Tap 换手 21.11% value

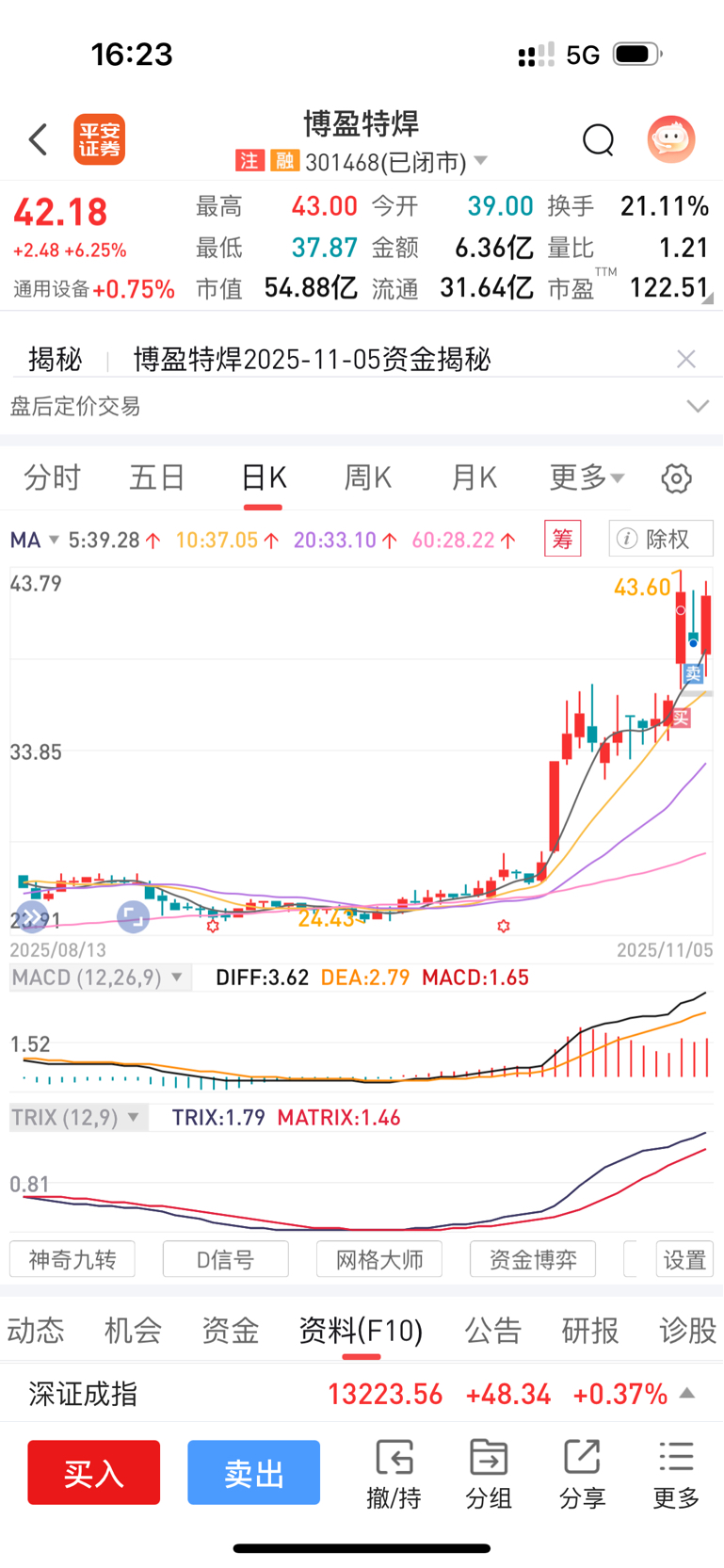[x=665, y=206]
